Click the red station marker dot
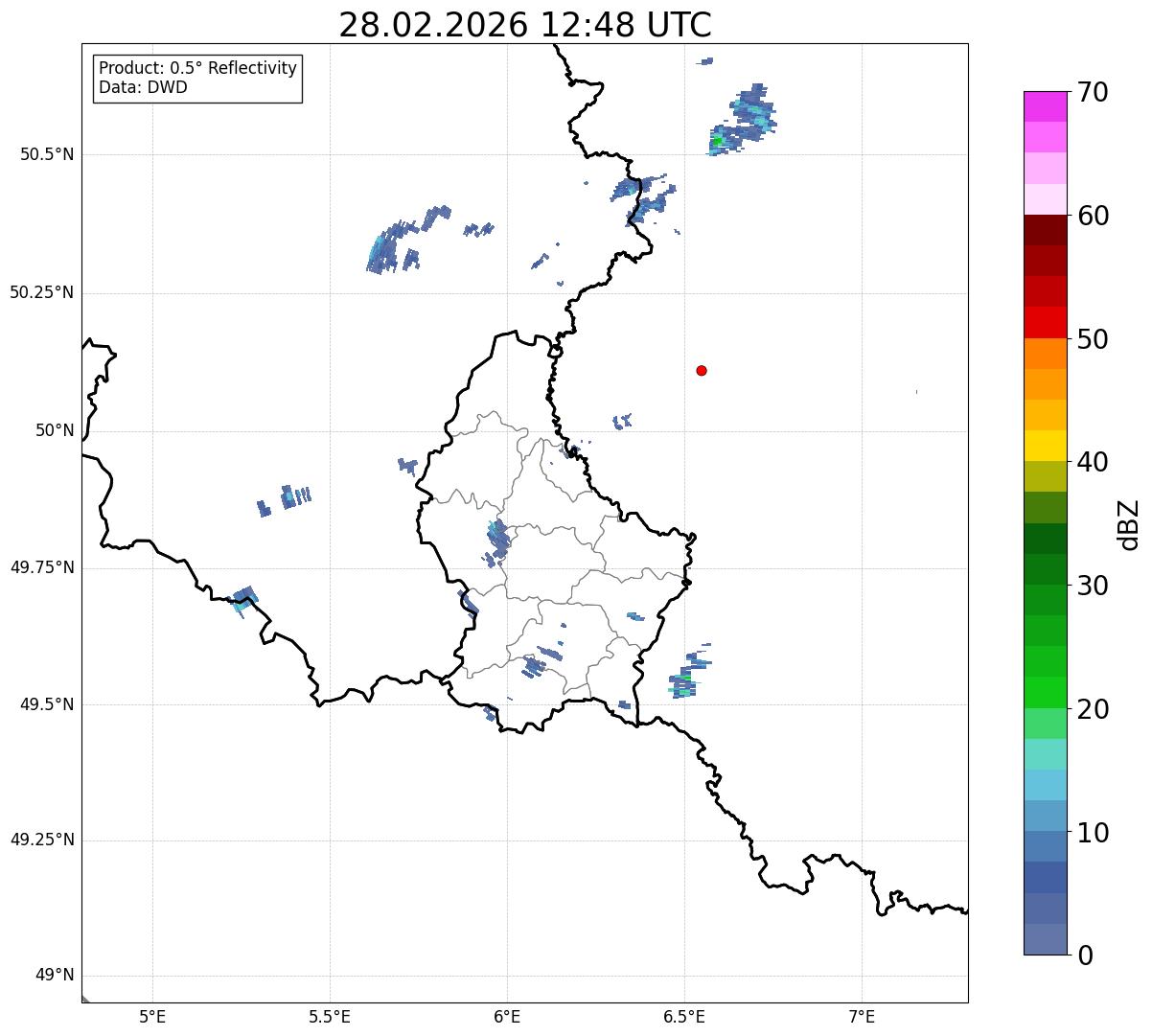 (x=702, y=370)
